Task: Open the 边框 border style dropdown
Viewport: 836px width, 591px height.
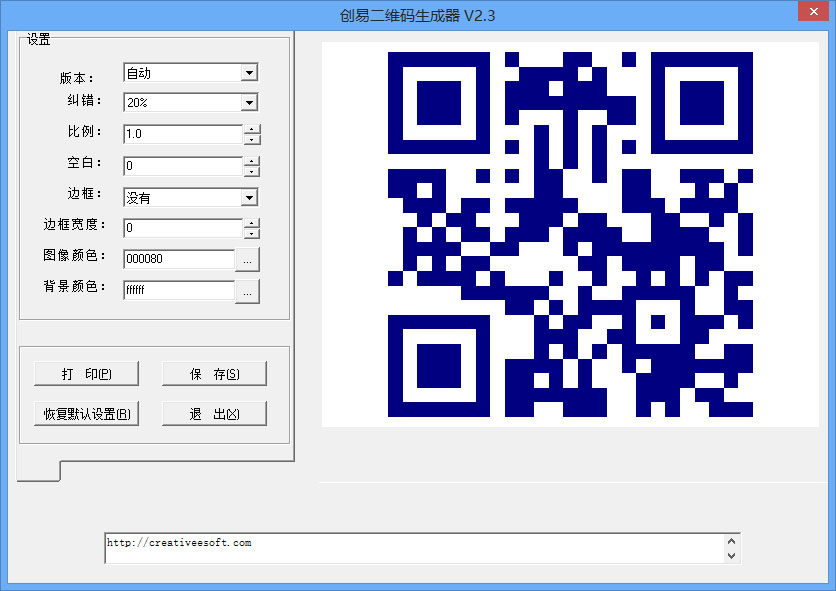Action: (x=249, y=198)
